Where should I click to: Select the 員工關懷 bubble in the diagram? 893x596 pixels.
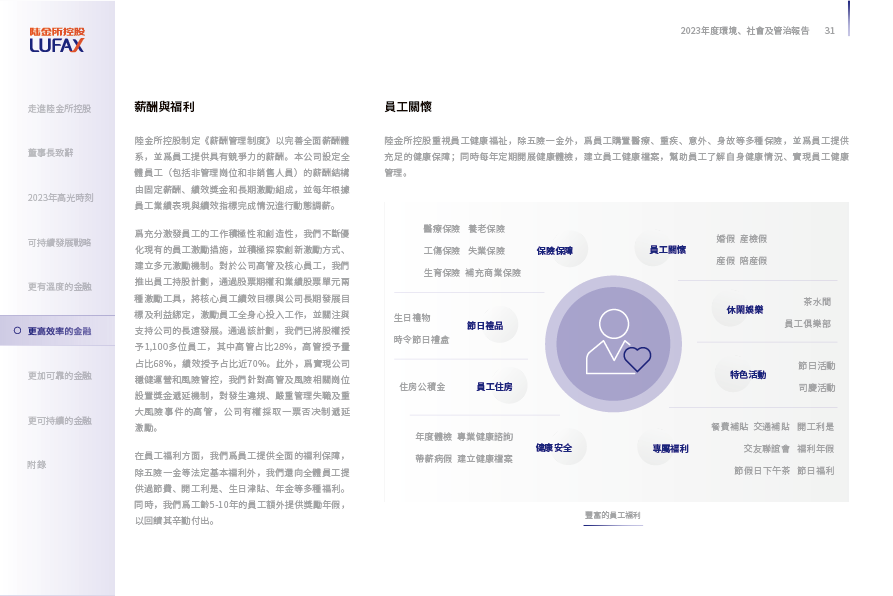(667, 249)
